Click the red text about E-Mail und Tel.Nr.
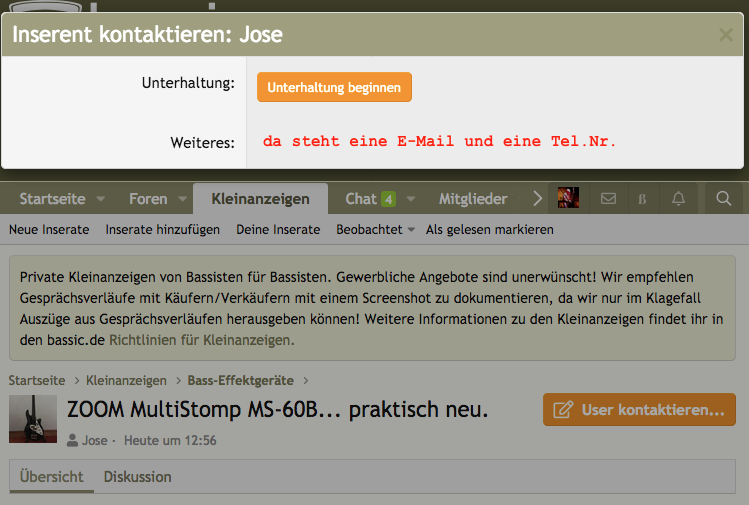Viewport: 749px width, 505px height. [439, 141]
